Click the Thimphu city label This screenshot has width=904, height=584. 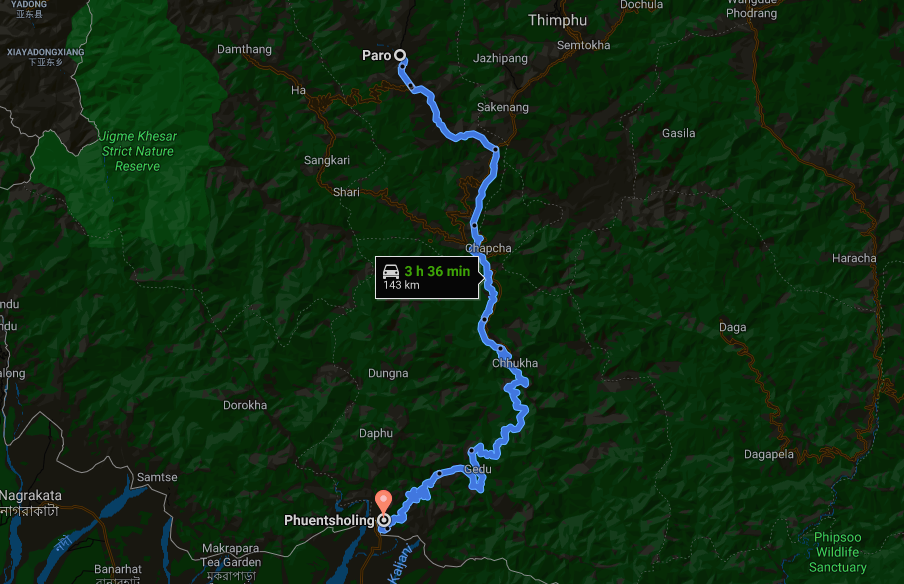(558, 20)
